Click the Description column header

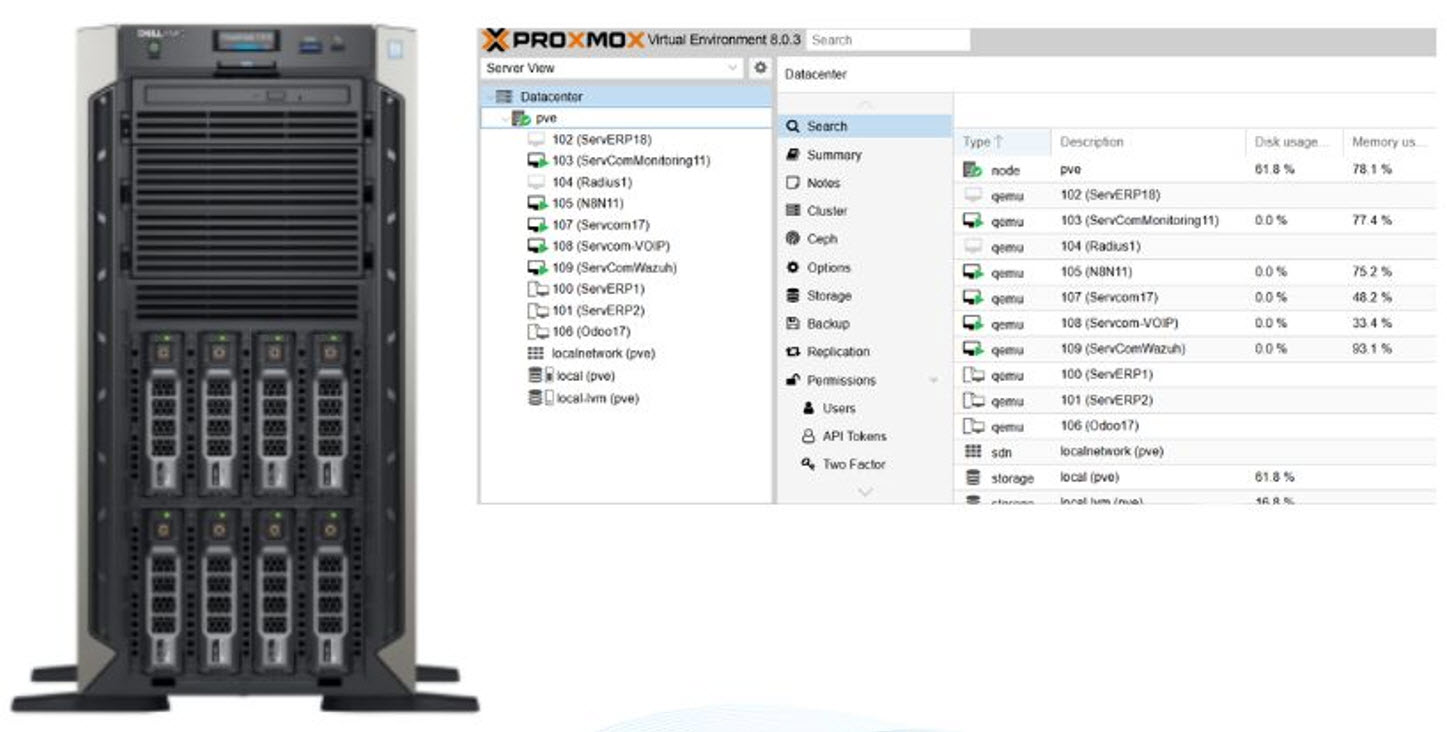click(1091, 142)
